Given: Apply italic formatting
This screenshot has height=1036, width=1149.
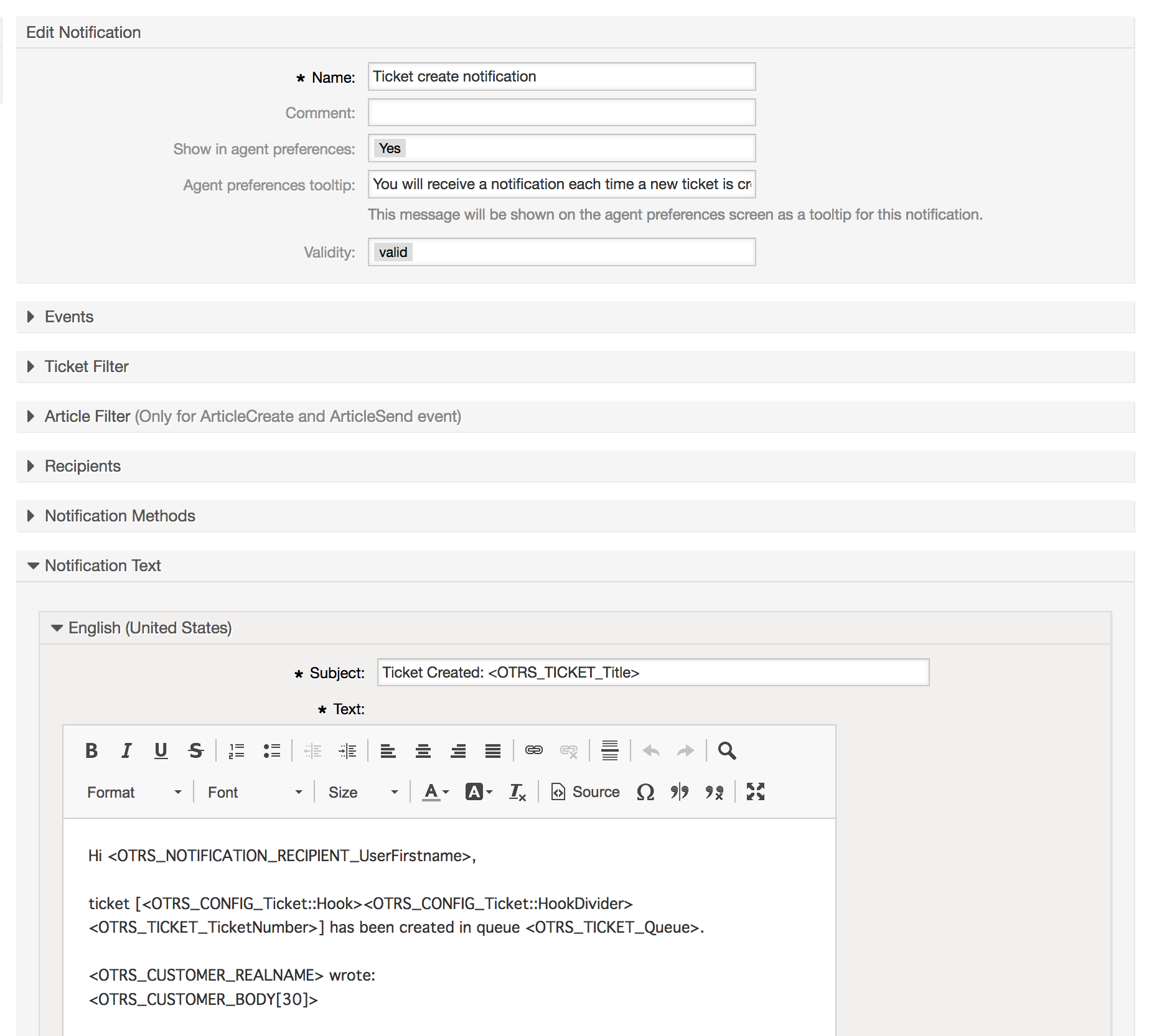Looking at the screenshot, I should [x=126, y=750].
